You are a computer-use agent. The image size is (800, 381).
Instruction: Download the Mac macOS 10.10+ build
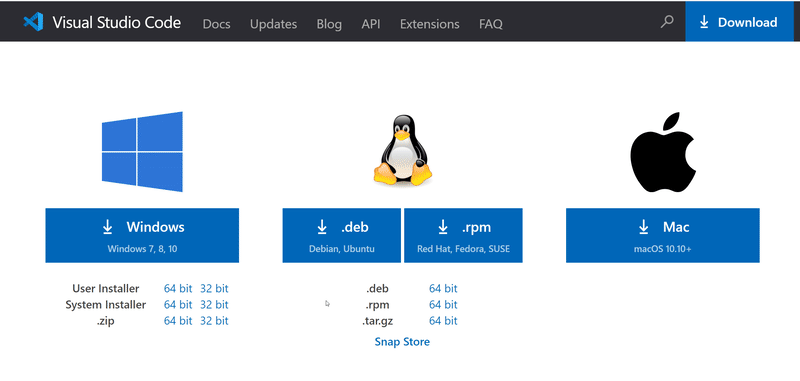[x=663, y=235]
